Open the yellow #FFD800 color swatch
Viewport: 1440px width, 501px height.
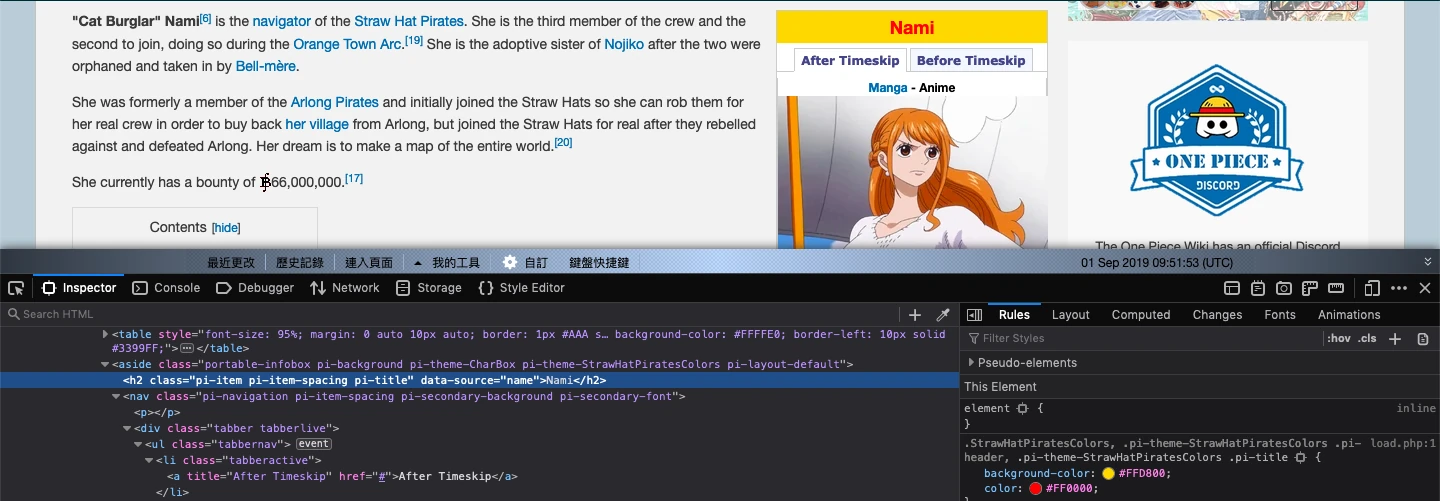point(1108,473)
